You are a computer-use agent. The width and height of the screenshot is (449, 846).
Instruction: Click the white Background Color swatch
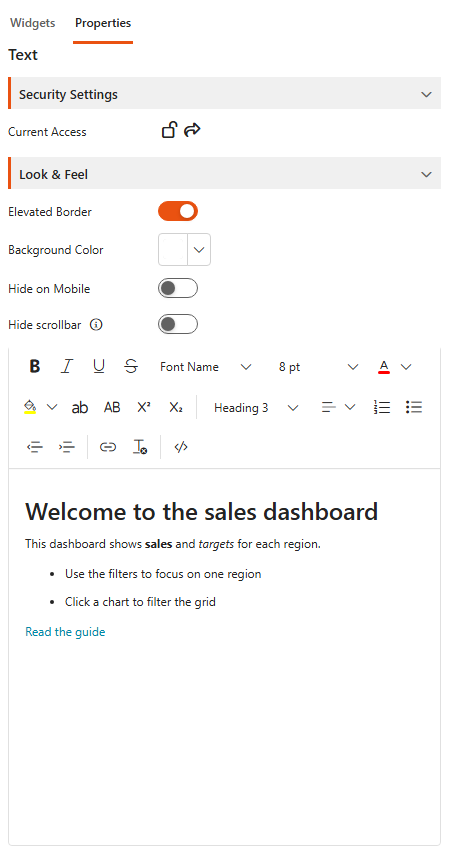tap(173, 249)
